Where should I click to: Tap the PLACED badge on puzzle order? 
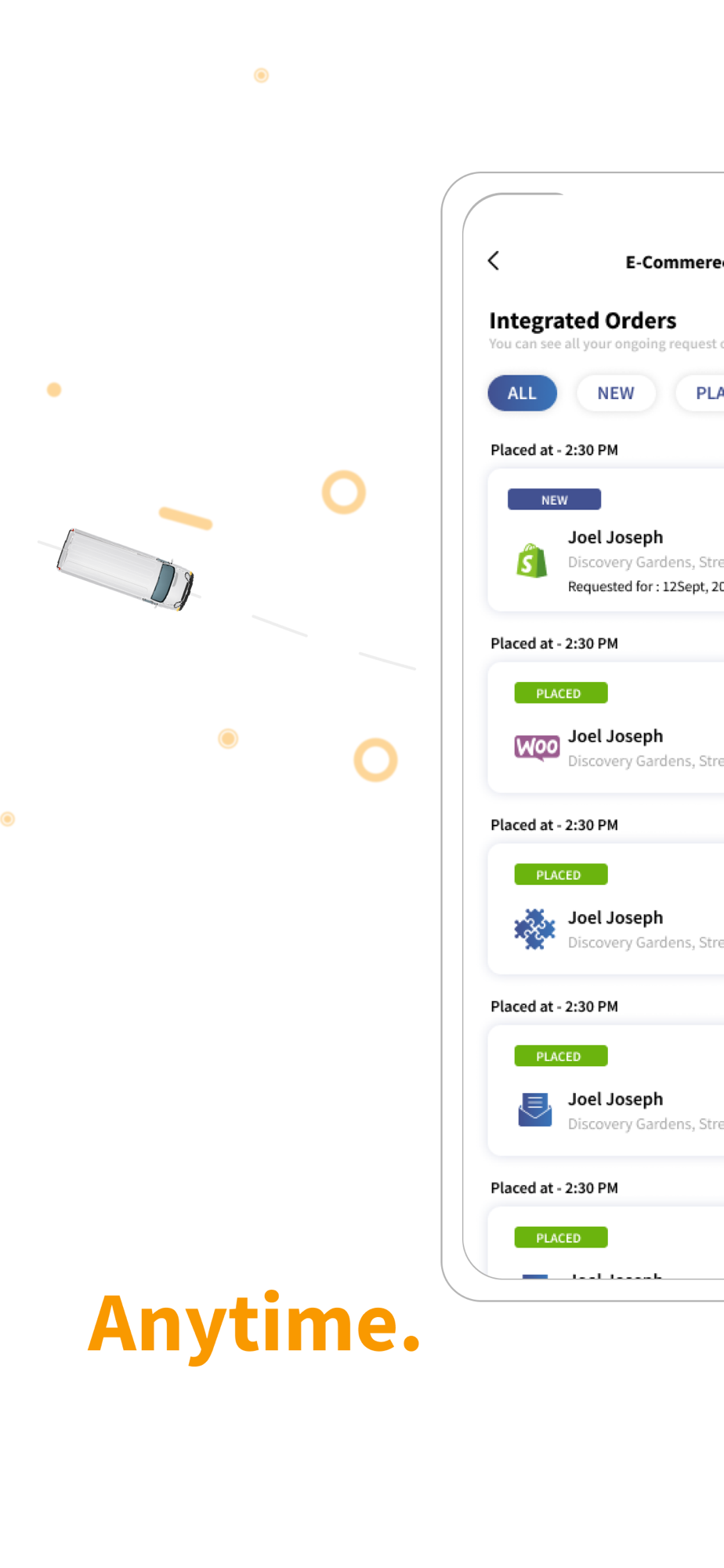(x=561, y=874)
